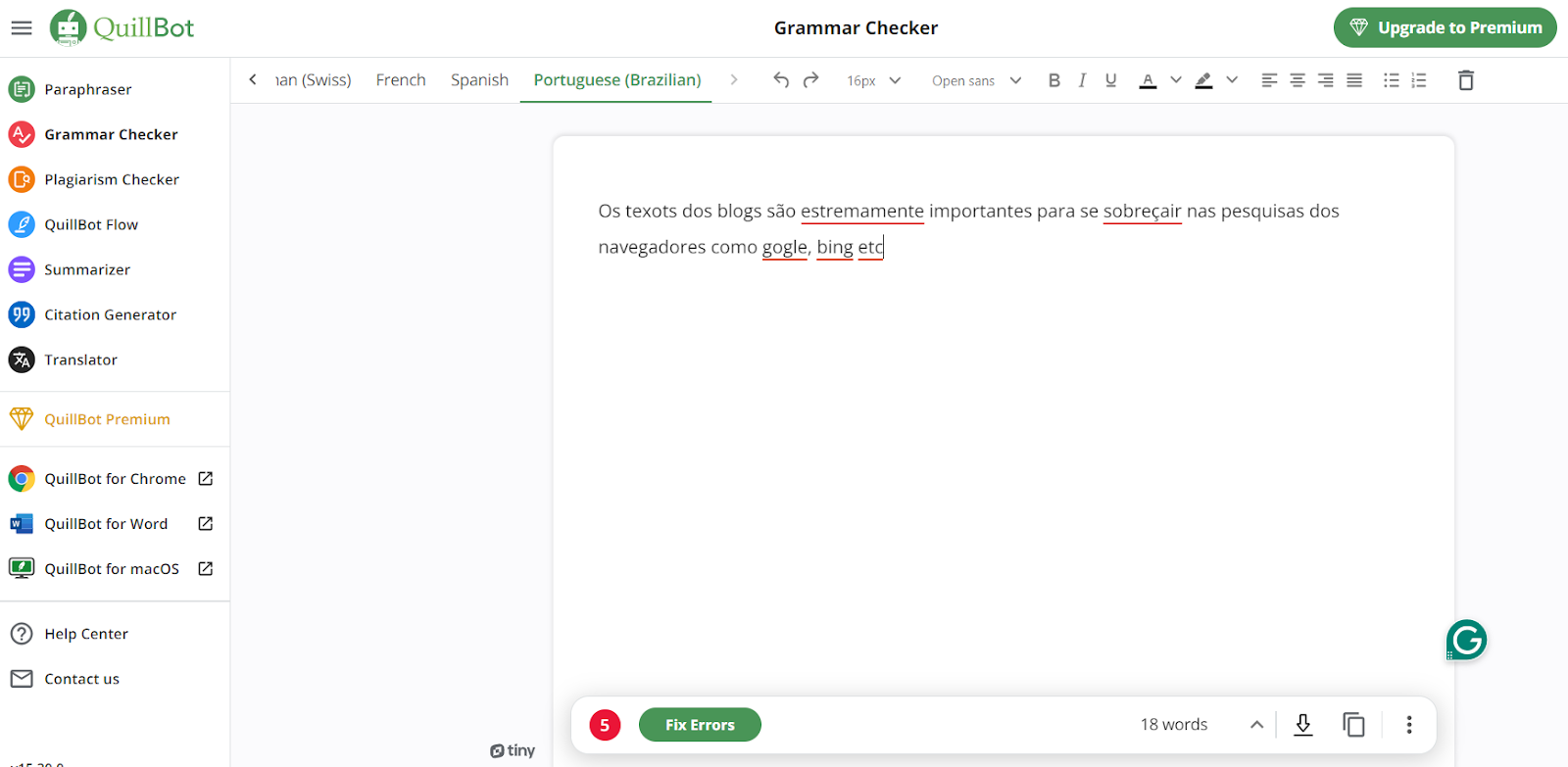Click the underlined word estremamente
This screenshot has width=1568, height=767.
click(861, 212)
